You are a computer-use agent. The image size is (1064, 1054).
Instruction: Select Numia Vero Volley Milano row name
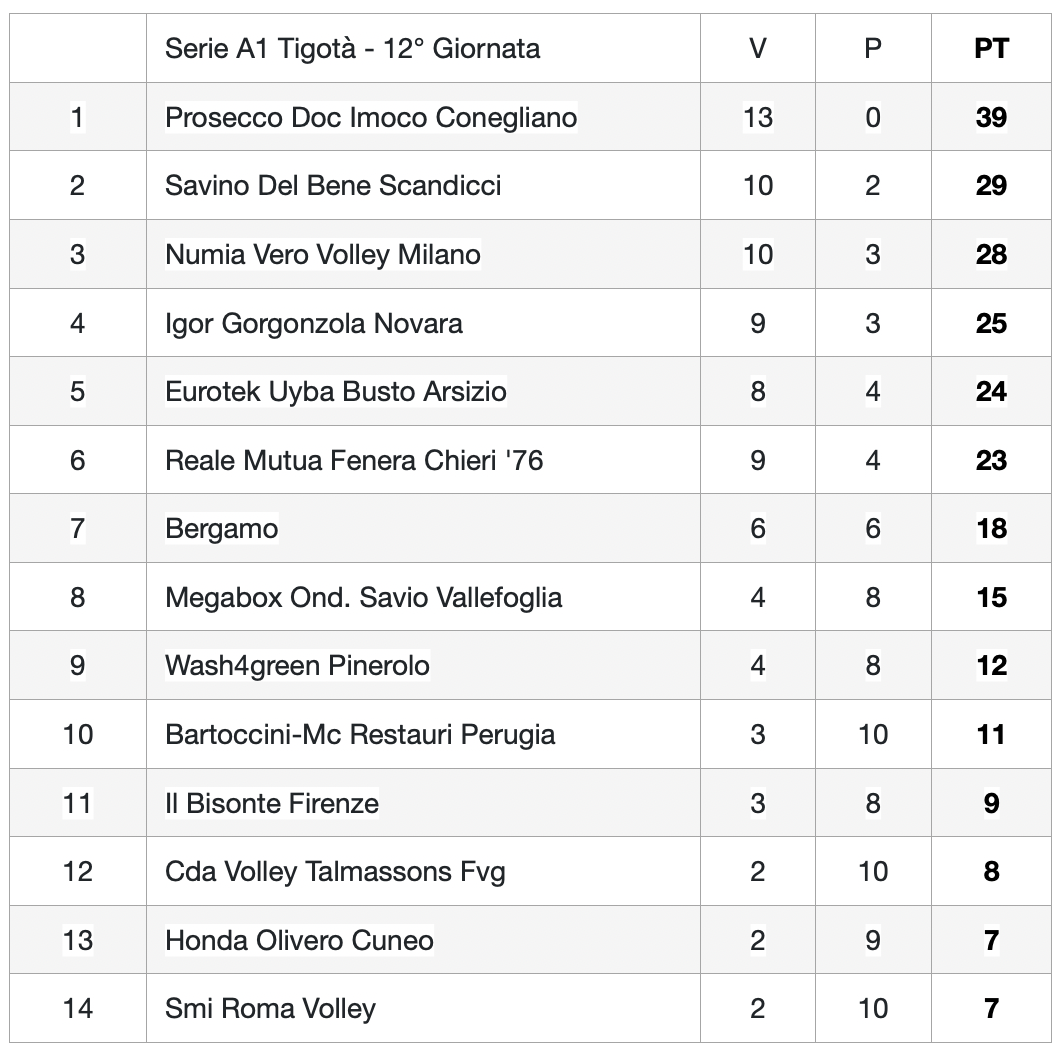tap(322, 255)
